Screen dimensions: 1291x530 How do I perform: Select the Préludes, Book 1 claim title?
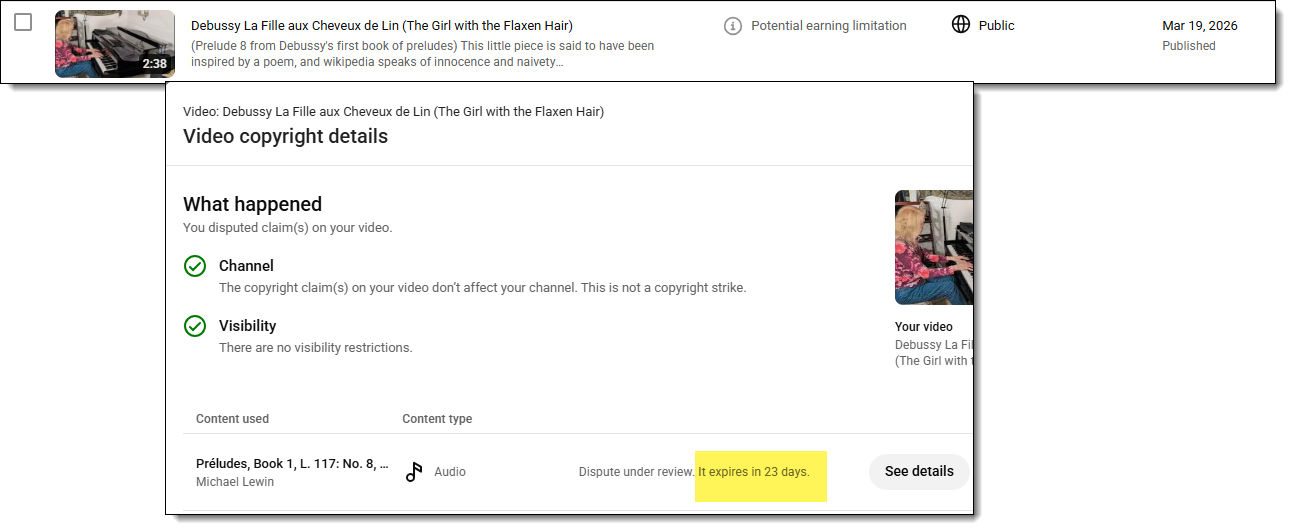pyautogui.click(x=292, y=464)
